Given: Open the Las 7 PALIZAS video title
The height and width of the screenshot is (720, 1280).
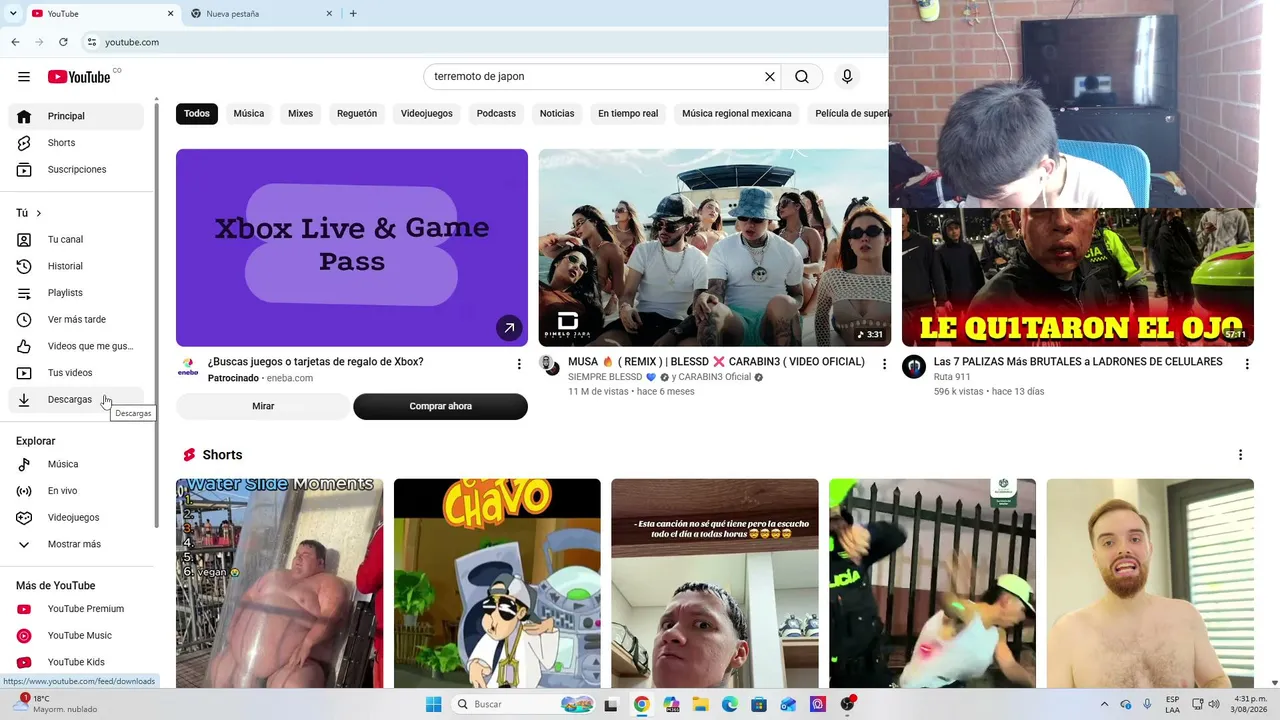Looking at the screenshot, I should click(1078, 362).
